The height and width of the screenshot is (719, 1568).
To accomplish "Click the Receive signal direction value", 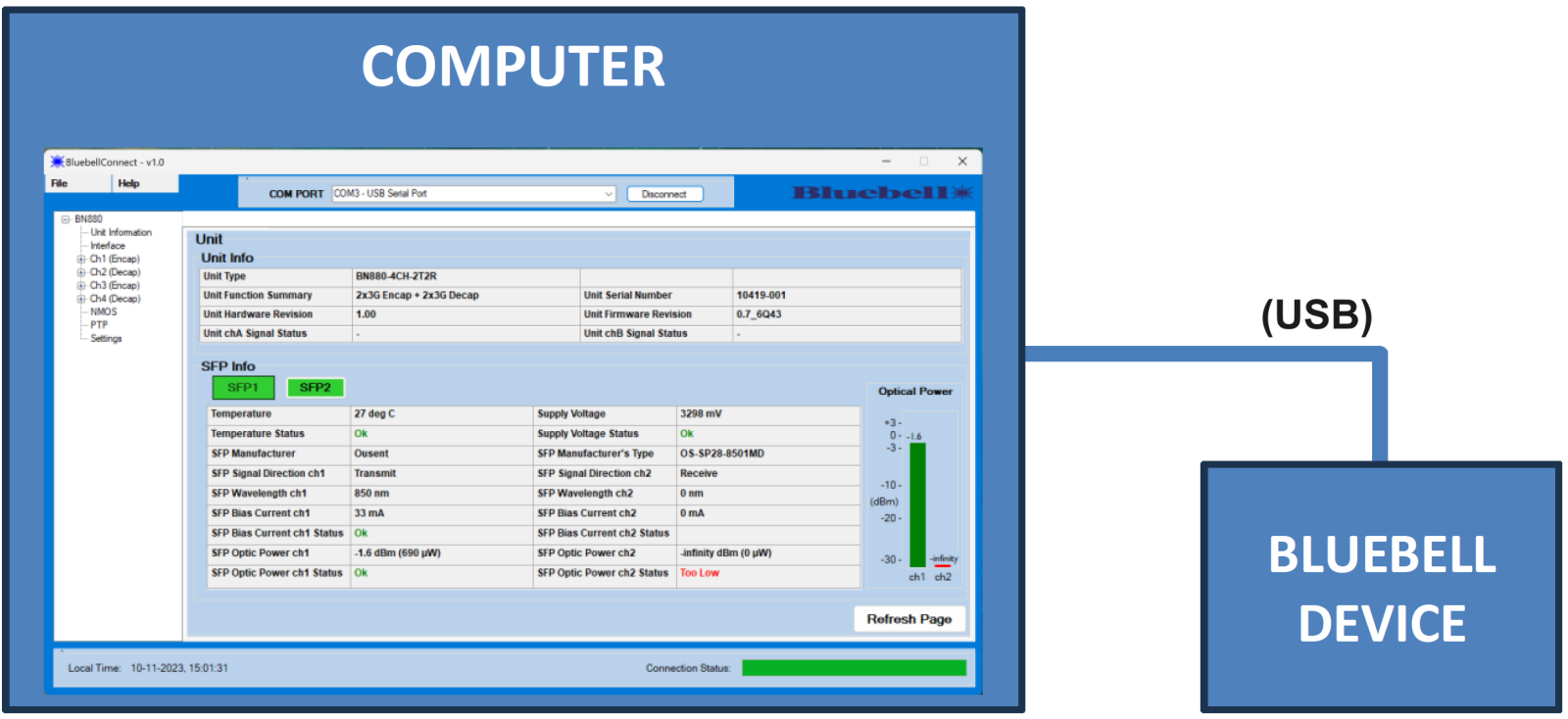I will [x=699, y=473].
